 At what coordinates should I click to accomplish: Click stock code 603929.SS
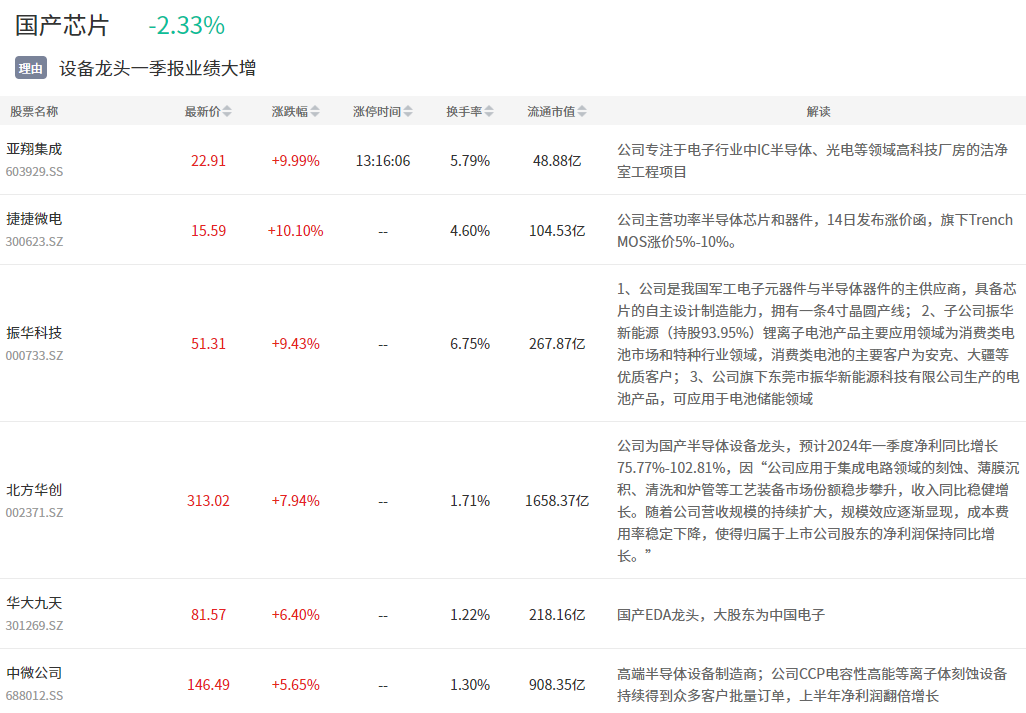pyautogui.click(x=34, y=172)
